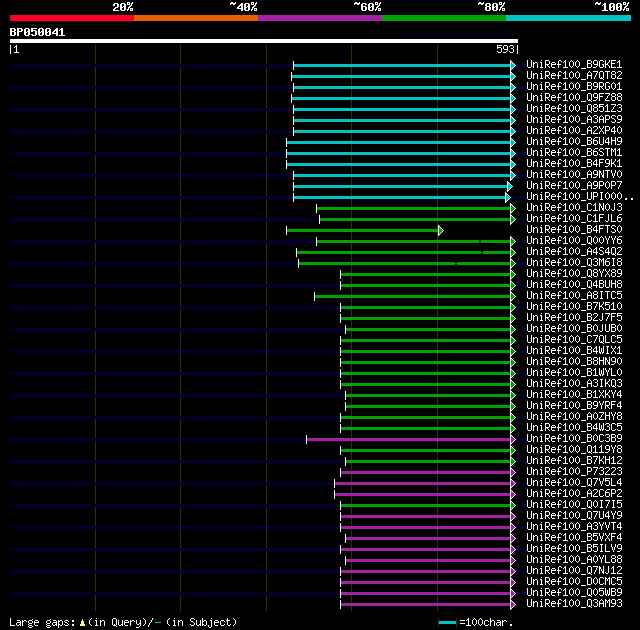640x630 pixels.
Task: Click the yellow in-Query gap marker icon
Action: 82,623
